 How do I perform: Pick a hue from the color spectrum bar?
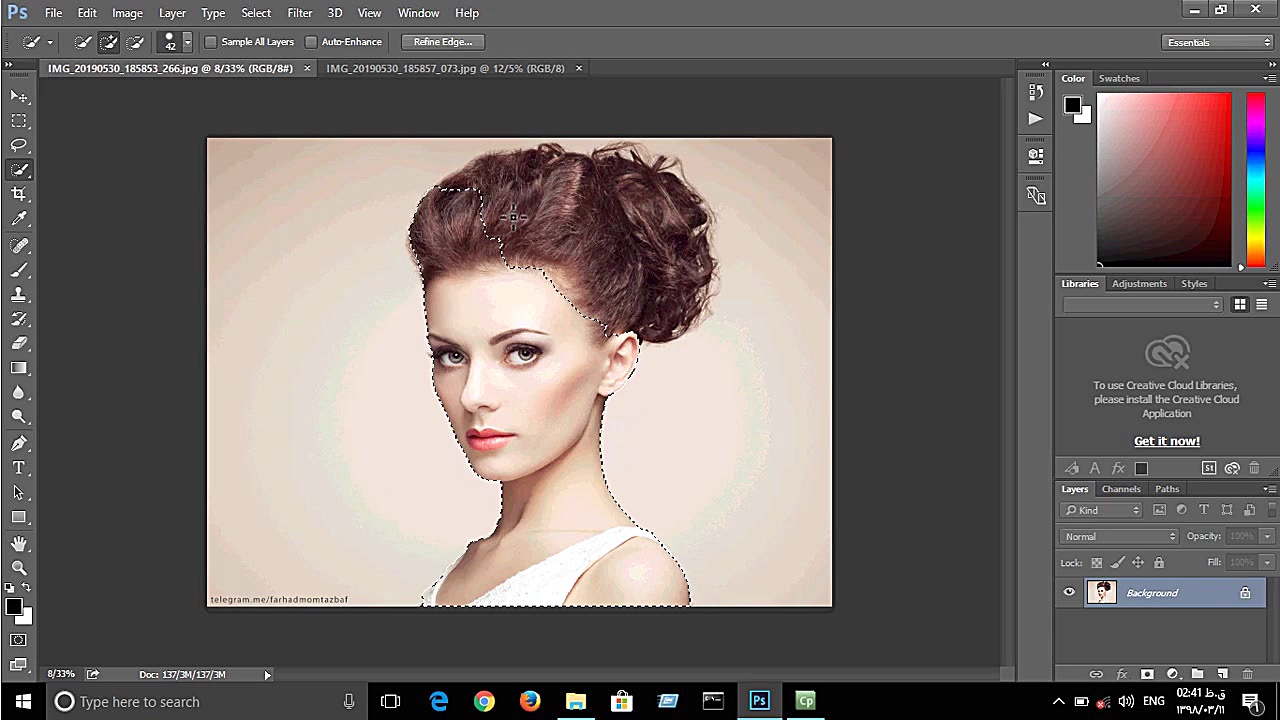pyautogui.click(x=1255, y=180)
